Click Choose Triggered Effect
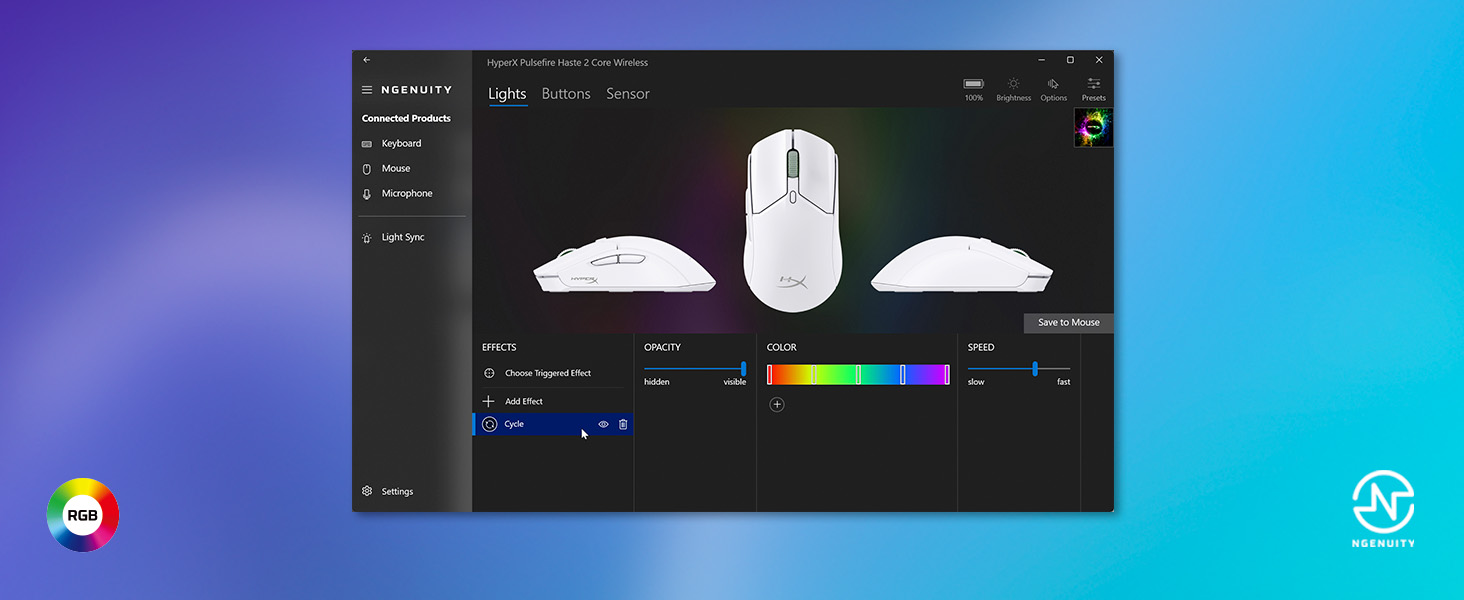This screenshot has height=600, width=1464. point(550,372)
